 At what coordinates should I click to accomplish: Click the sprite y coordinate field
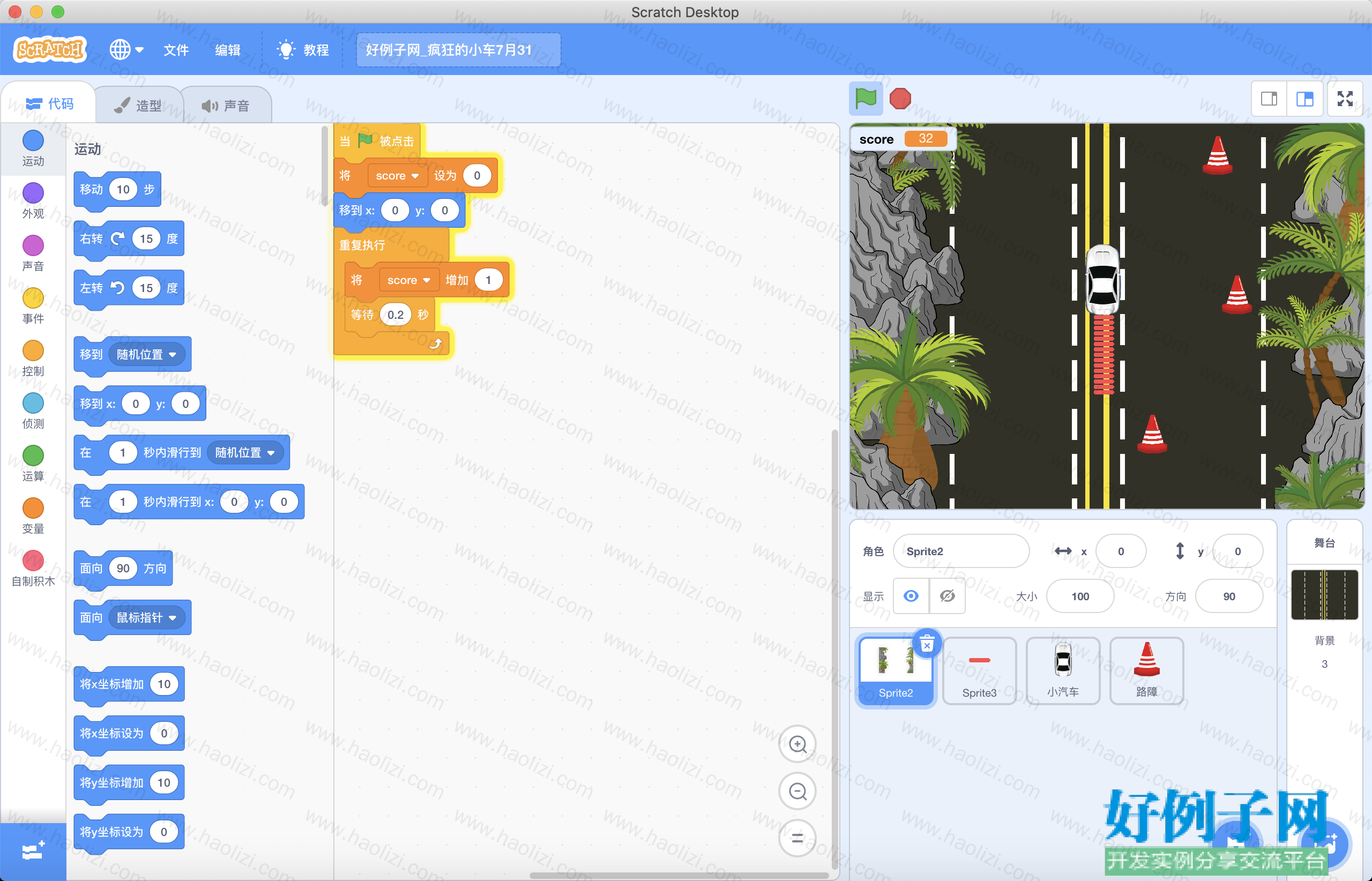[x=1237, y=551]
